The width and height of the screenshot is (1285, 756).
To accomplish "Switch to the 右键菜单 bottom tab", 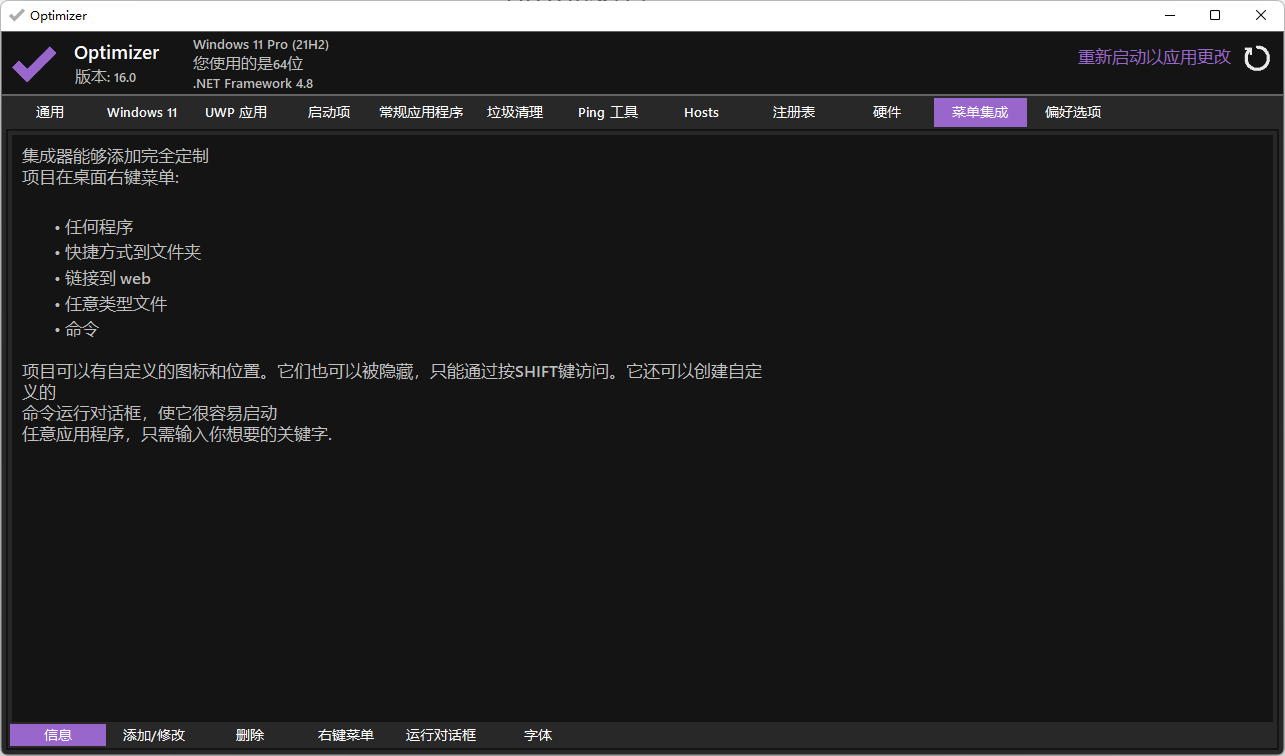I will click(x=346, y=735).
